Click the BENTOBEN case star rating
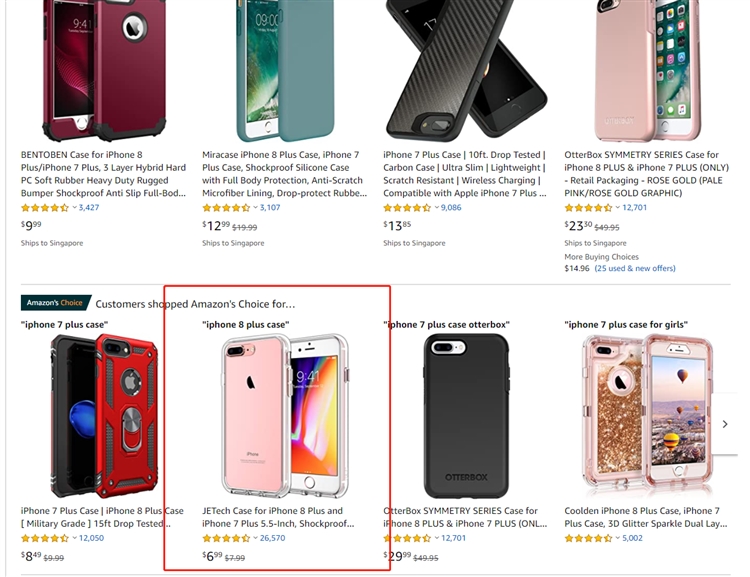 click(45, 208)
